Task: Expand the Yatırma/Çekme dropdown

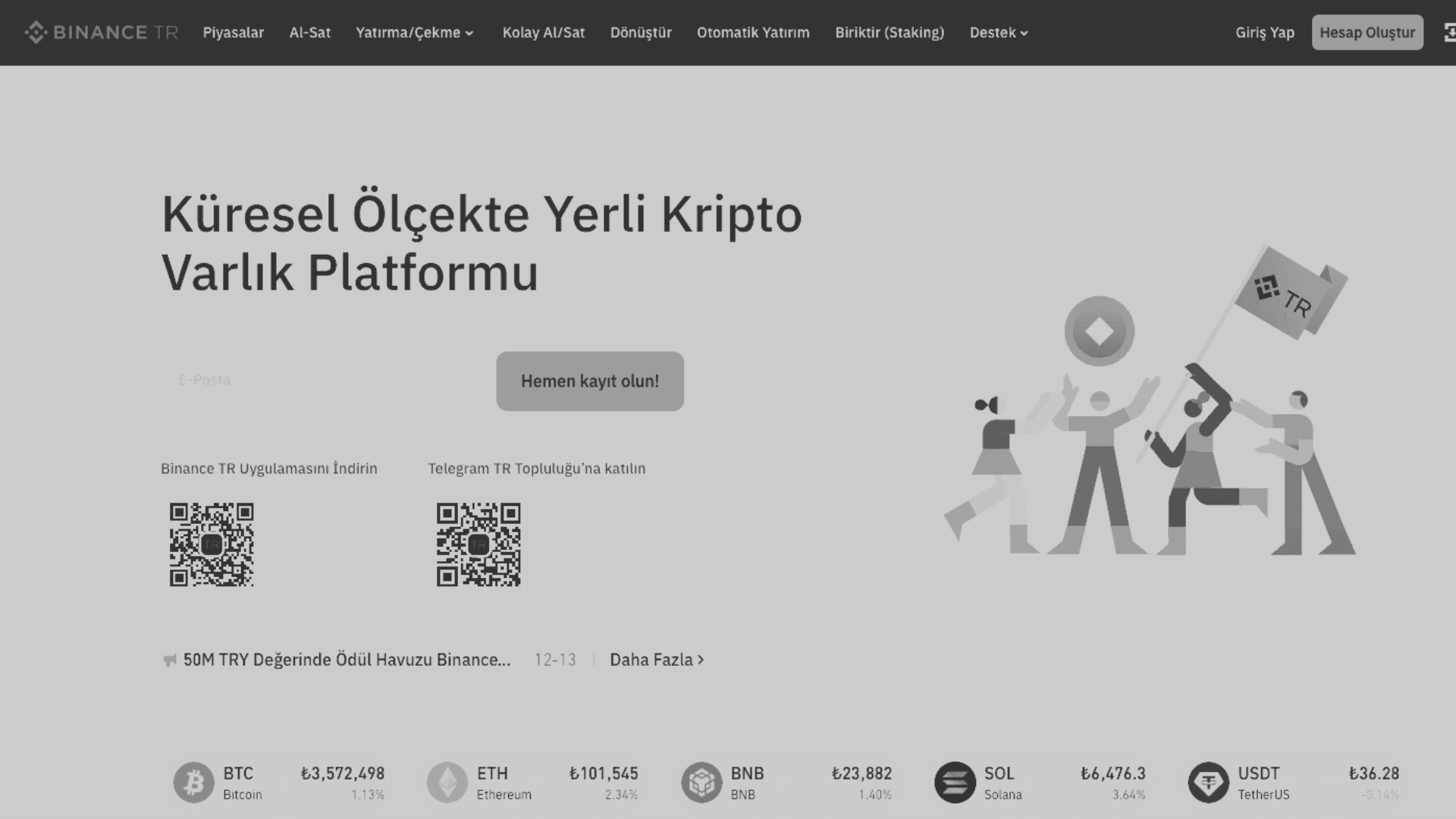Action: [x=413, y=33]
